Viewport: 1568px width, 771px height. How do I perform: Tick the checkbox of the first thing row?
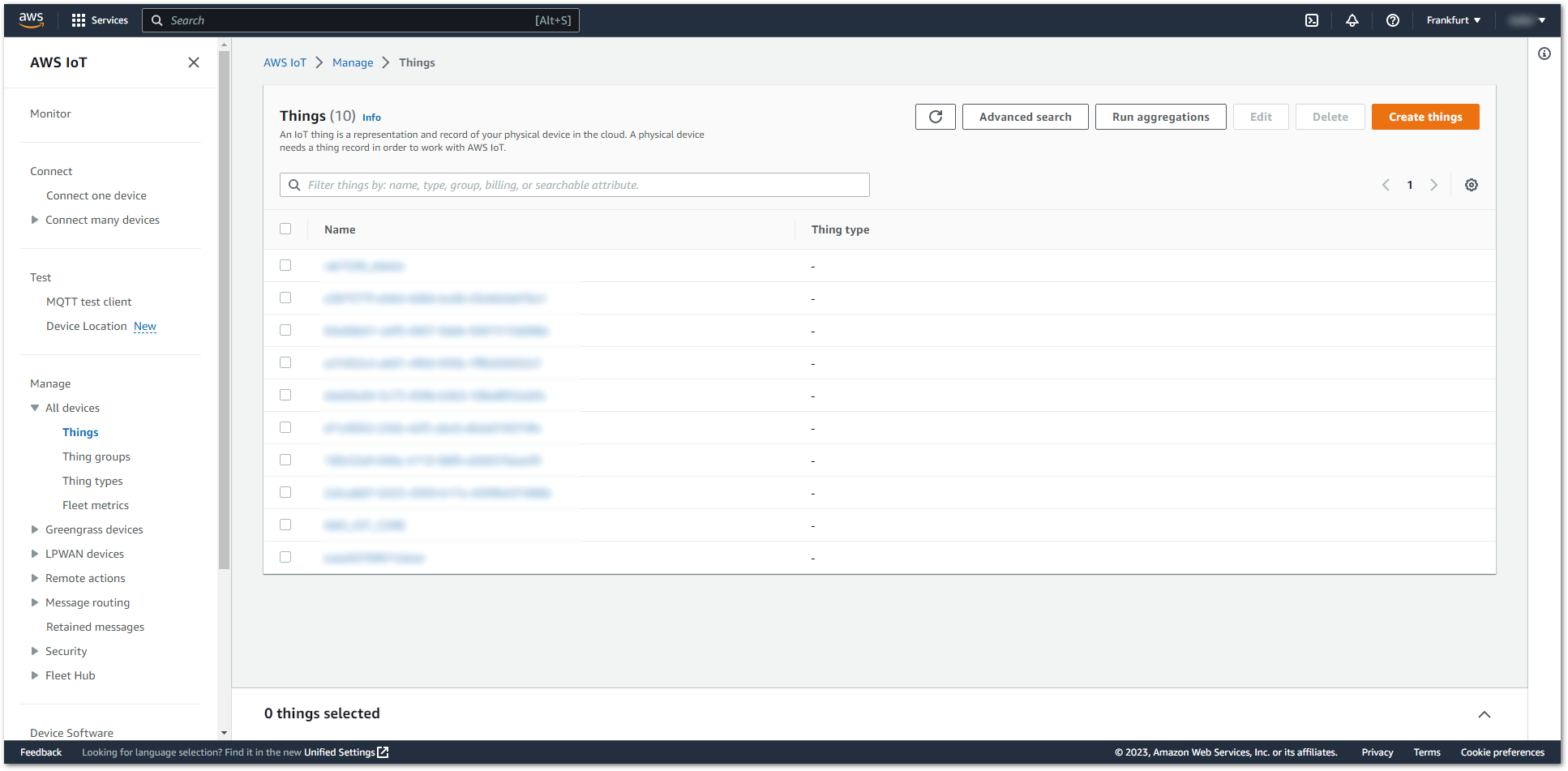click(x=285, y=265)
